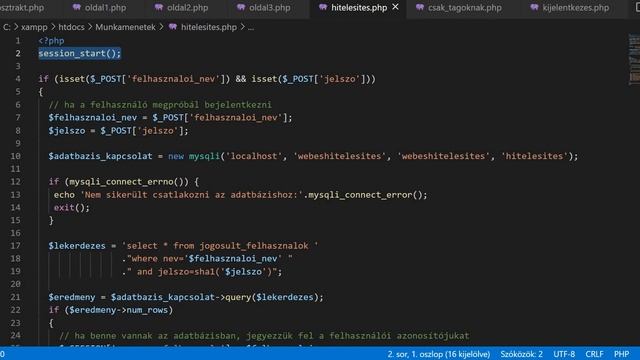Viewport: 640px width, 360px height.
Task: Click the exit(); statement
Action: pos(71,208)
